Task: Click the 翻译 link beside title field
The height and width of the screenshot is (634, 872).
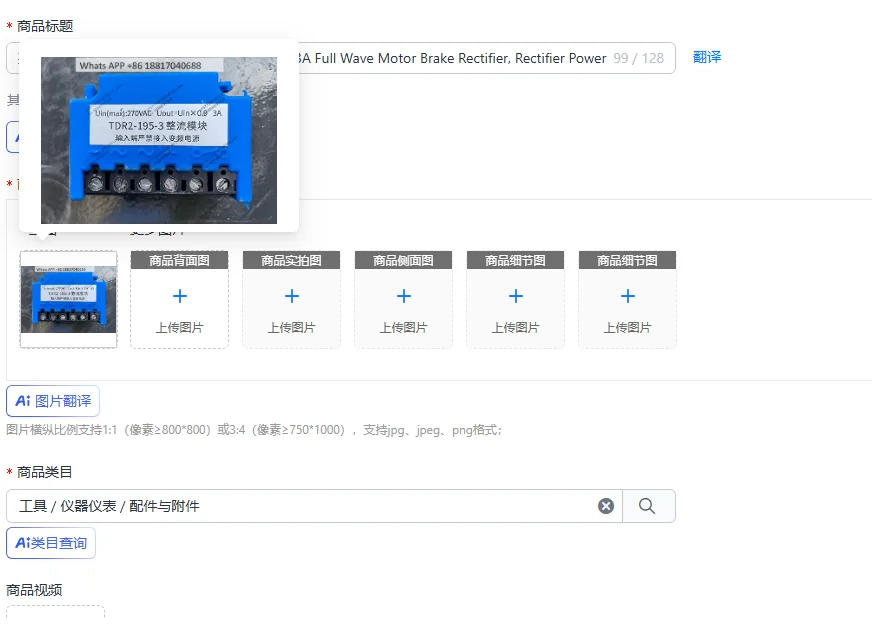Action: [707, 57]
